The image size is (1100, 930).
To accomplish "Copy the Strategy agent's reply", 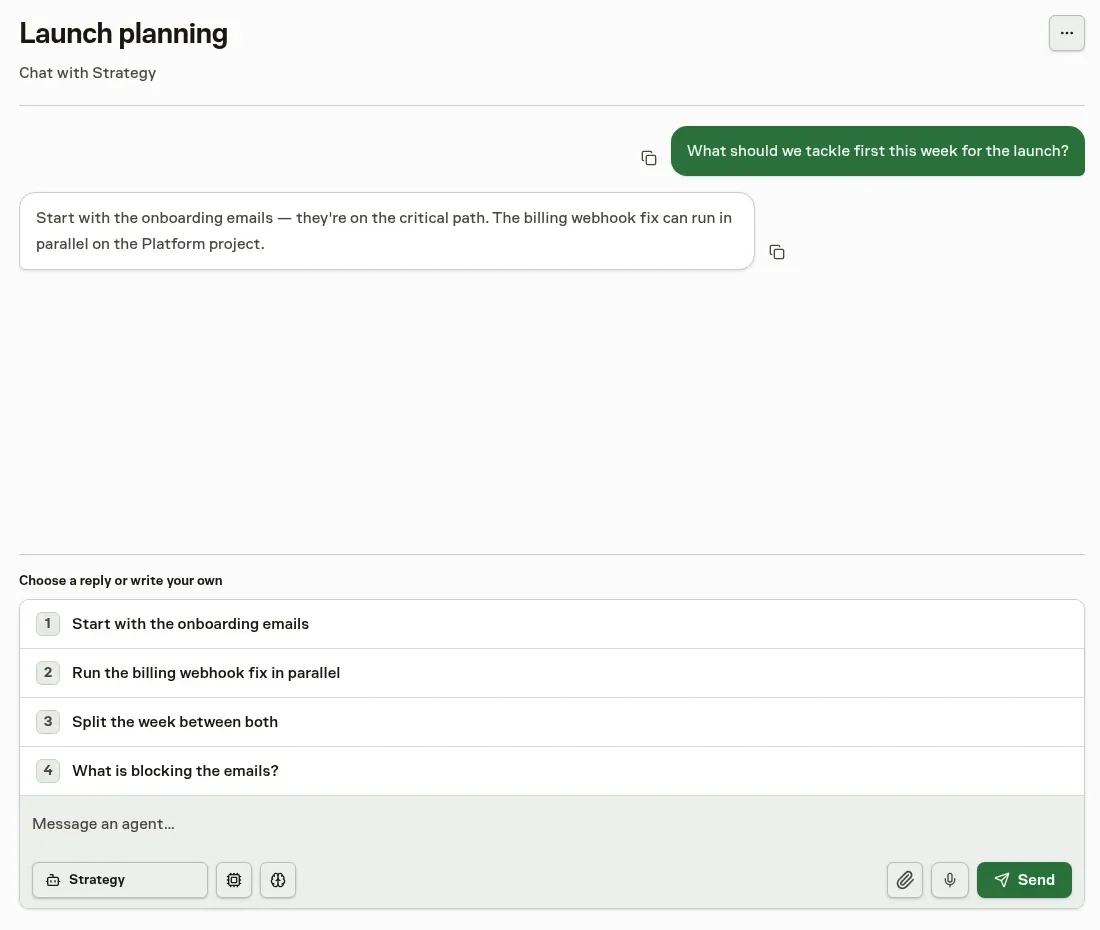I will pos(777,252).
